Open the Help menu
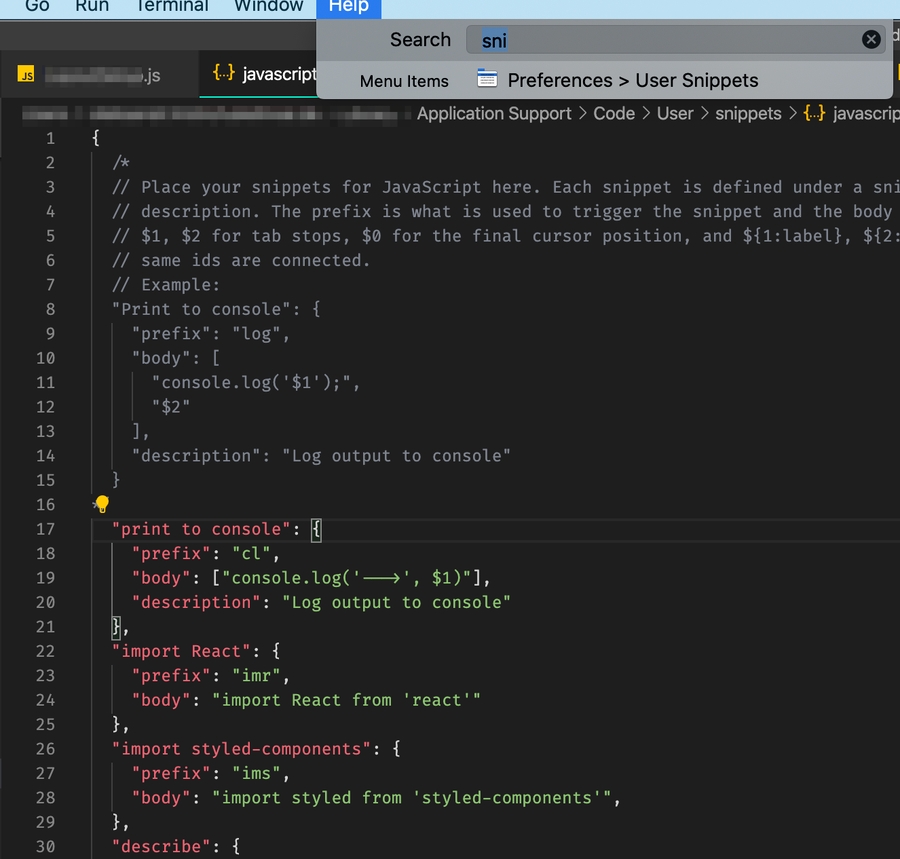The height and width of the screenshot is (859, 900). [x=348, y=6]
